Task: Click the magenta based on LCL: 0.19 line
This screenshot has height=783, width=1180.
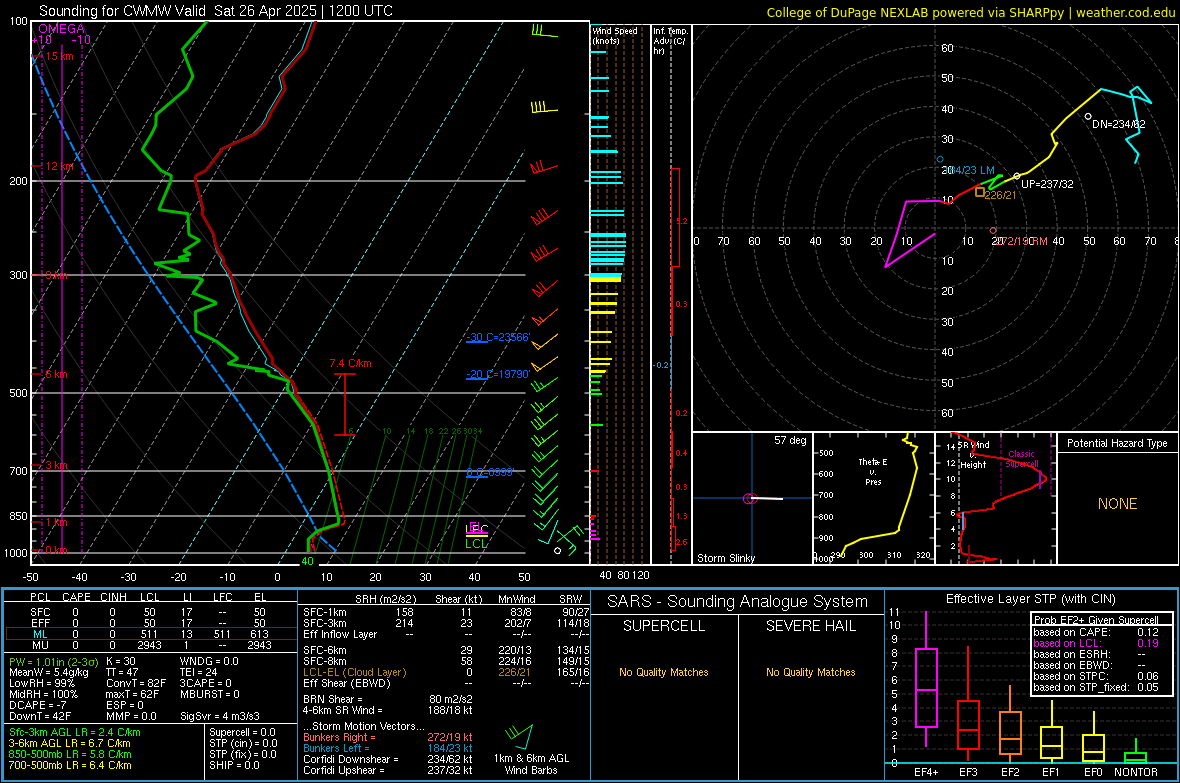Action: (x=1096, y=644)
